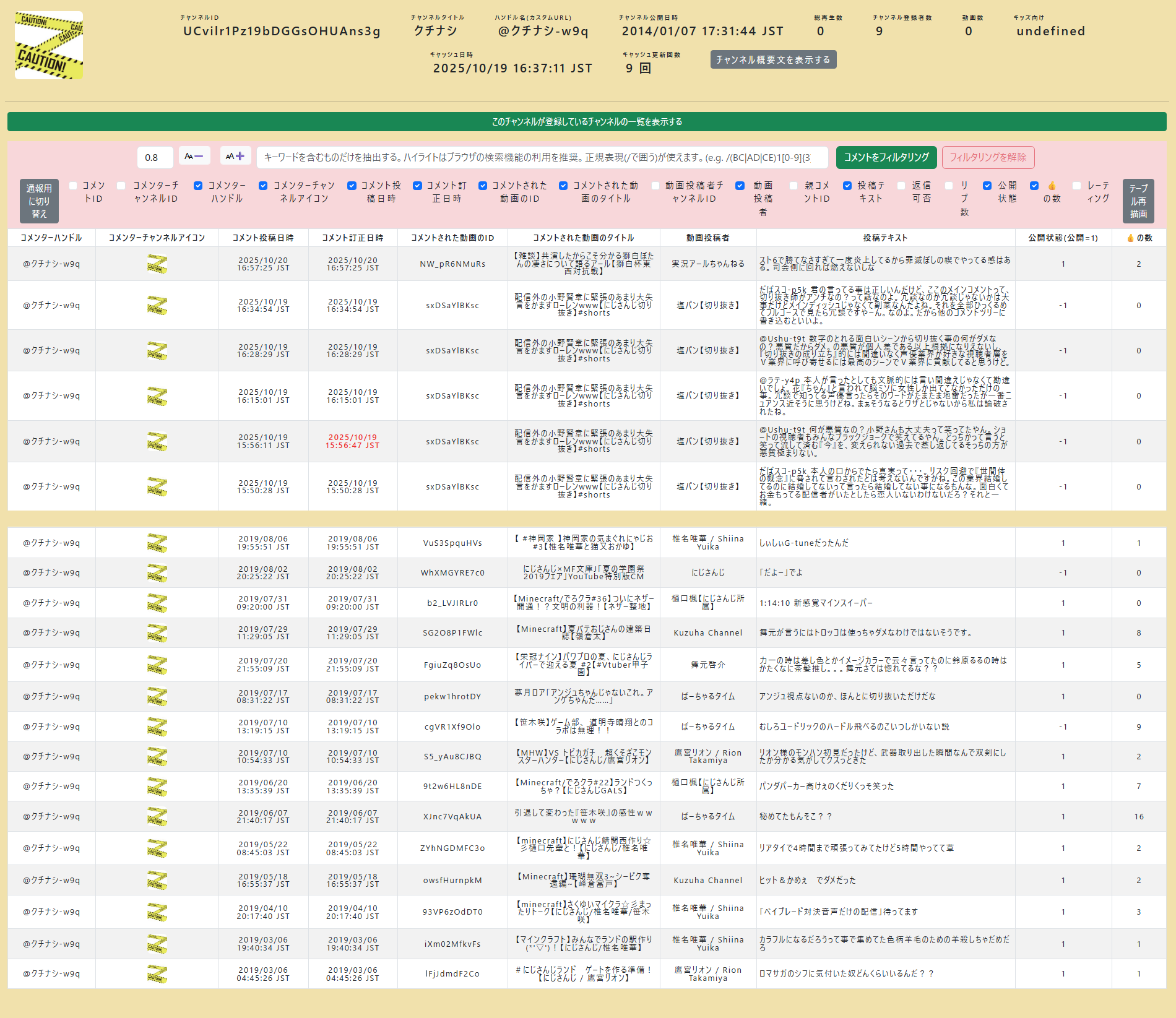Increase font size with the A-plus button
Screen dimensions: 1176x1018
coord(235,156)
